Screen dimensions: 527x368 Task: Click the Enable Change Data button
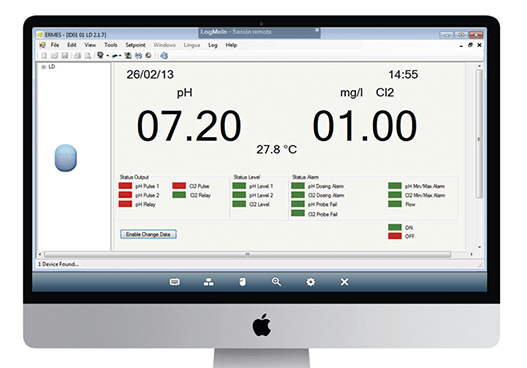[148, 234]
